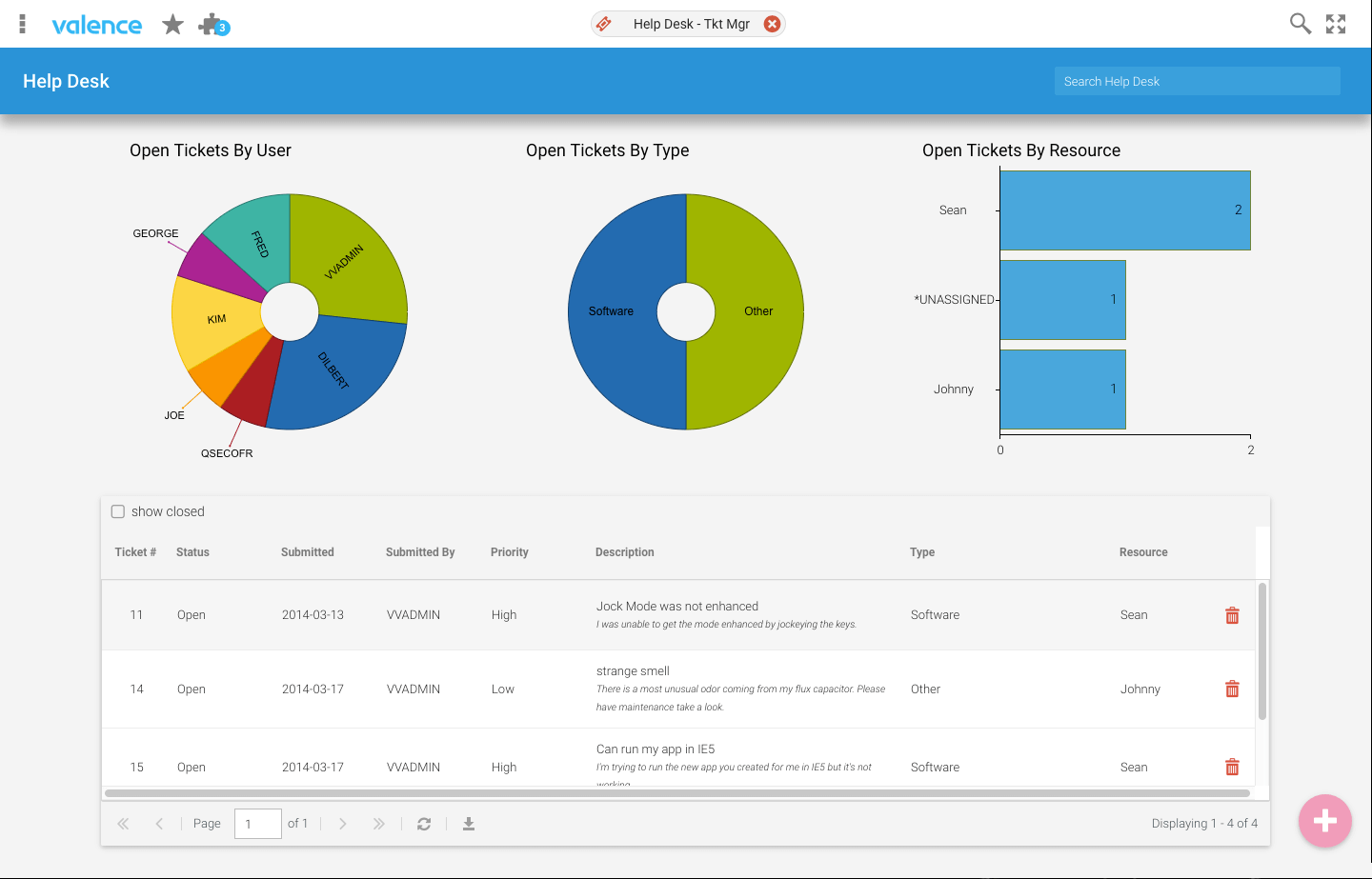The image size is (1372, 879).
Task: Sort by the Priority column header
Action: click(510, 552)
